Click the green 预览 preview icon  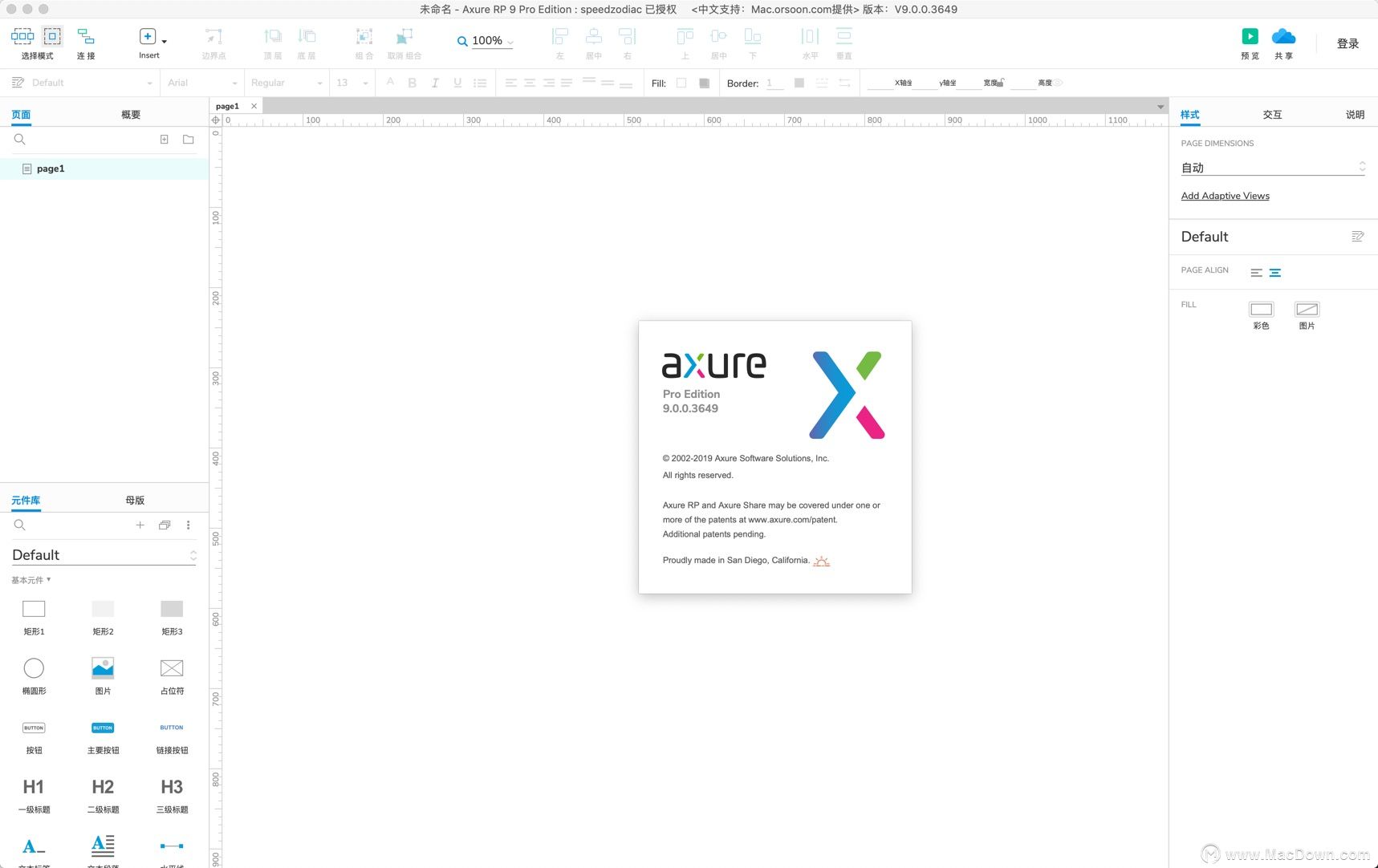coord(1250,36)
